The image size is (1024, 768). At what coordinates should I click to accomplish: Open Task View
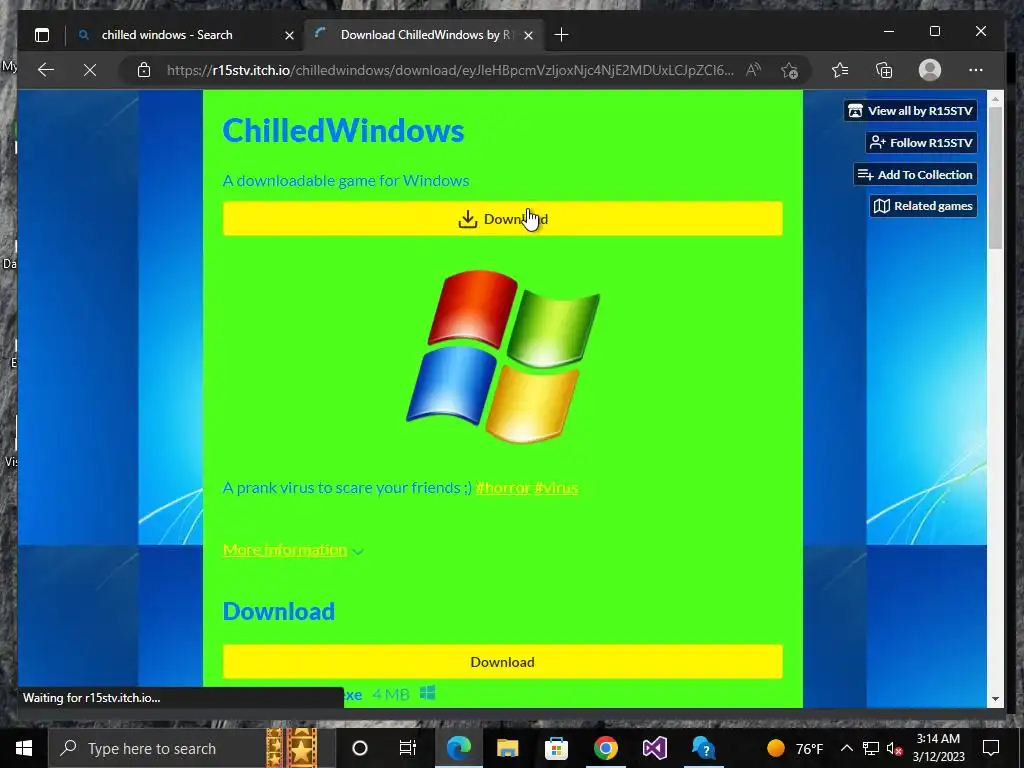408,748
